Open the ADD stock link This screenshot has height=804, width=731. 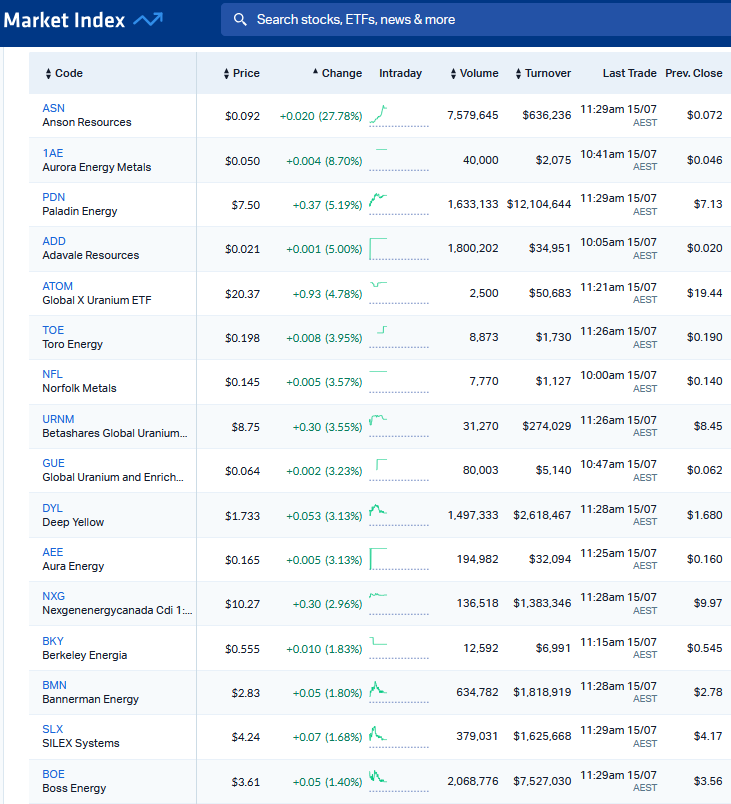click(x=54, y=242)
